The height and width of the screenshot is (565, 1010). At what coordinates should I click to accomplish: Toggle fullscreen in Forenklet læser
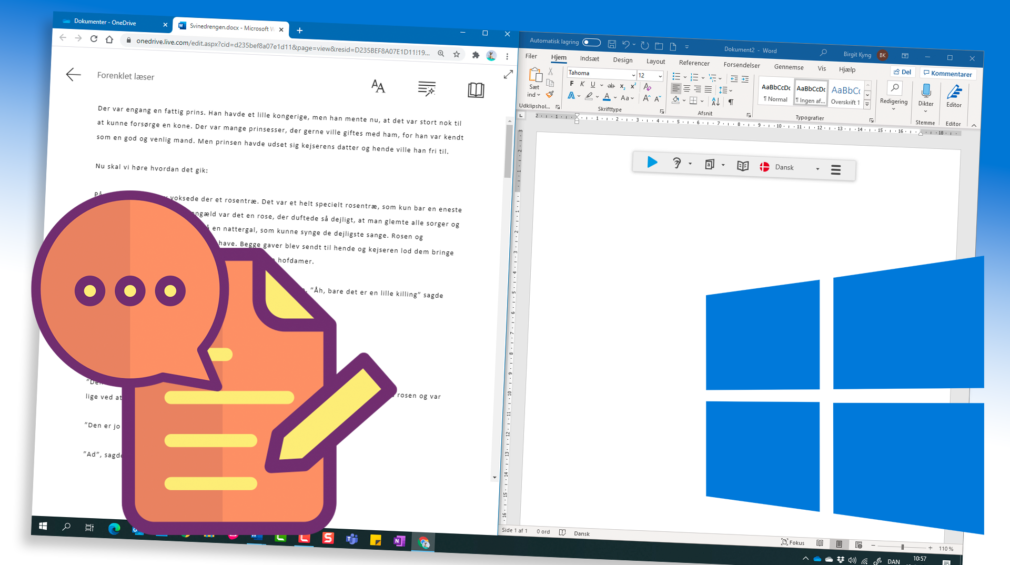508,74
